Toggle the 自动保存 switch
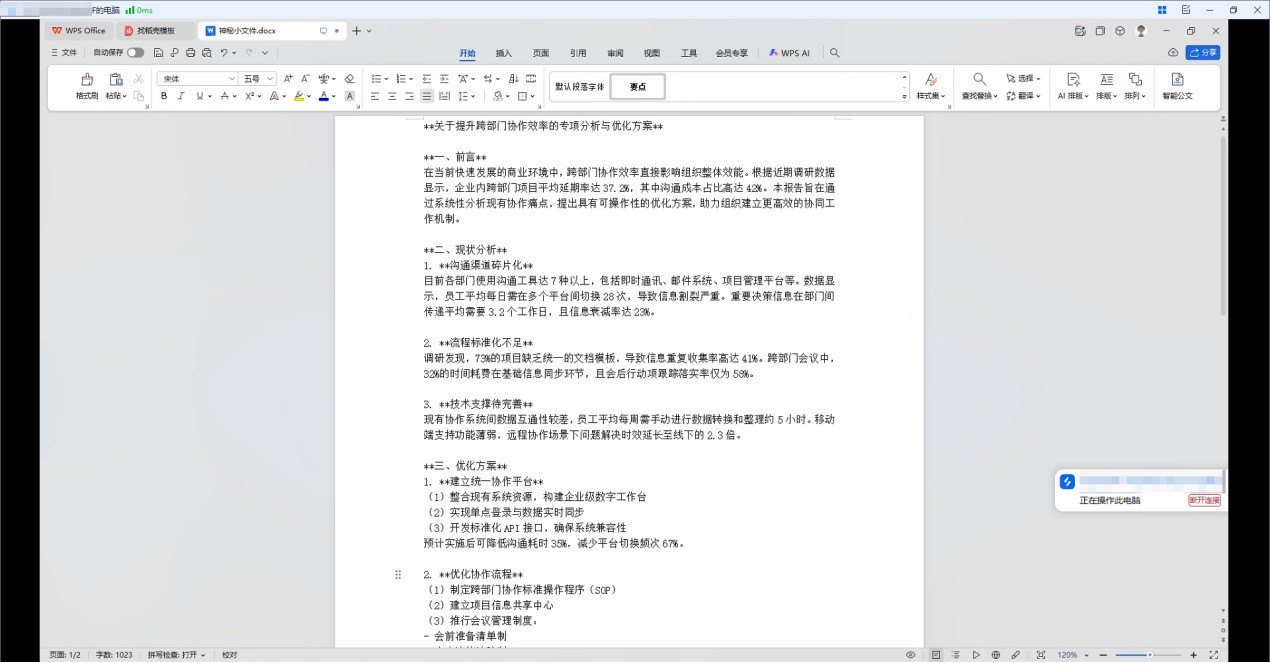The image size is (1270, 663). point(134,52)
